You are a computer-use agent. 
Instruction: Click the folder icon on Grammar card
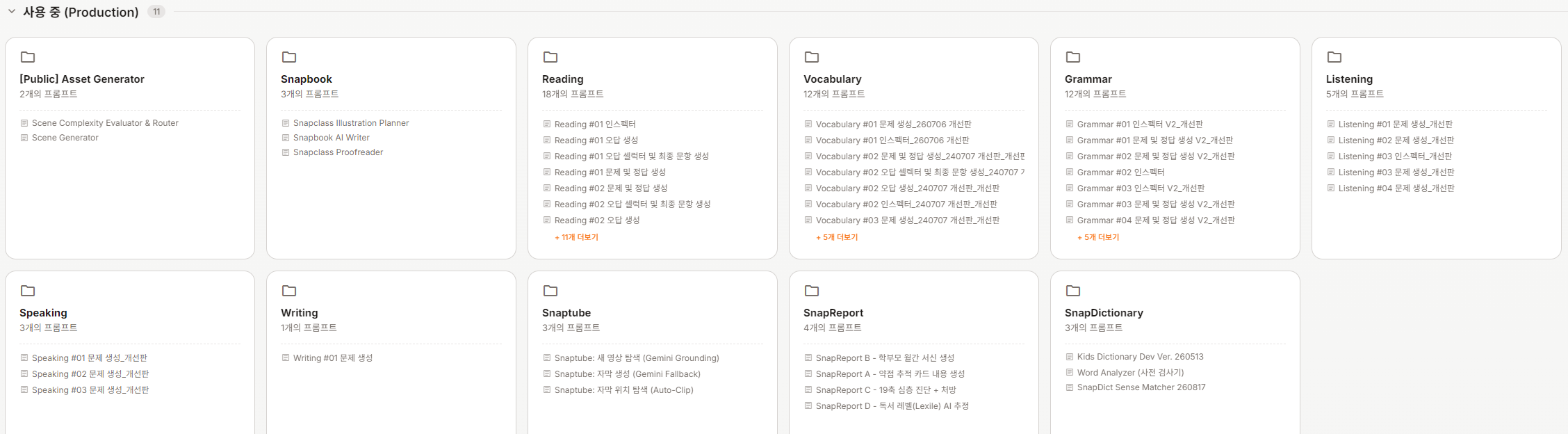click(1073, 57)
